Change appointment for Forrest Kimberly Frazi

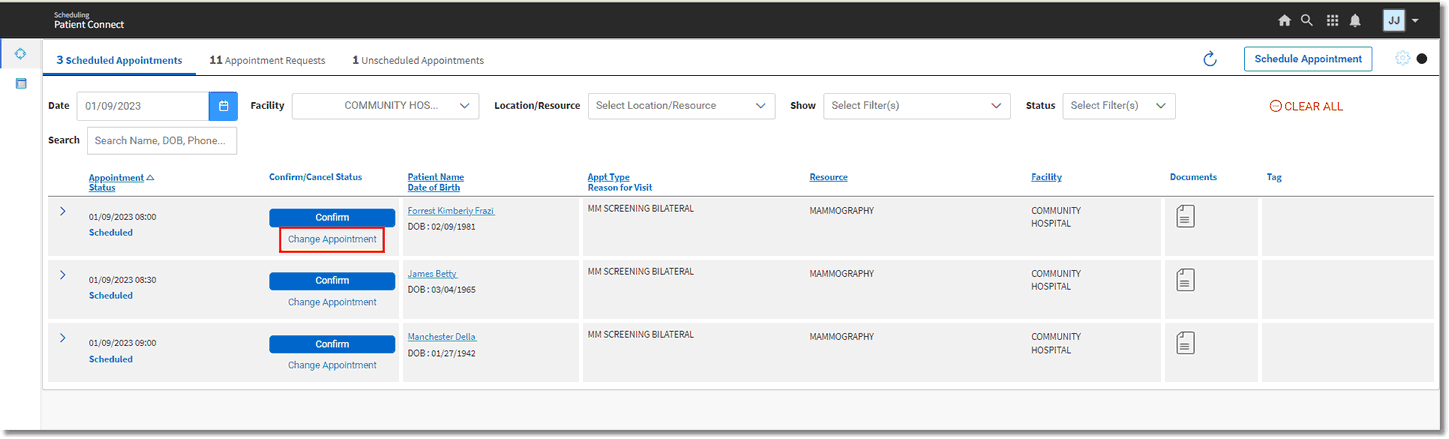(332, 239)
